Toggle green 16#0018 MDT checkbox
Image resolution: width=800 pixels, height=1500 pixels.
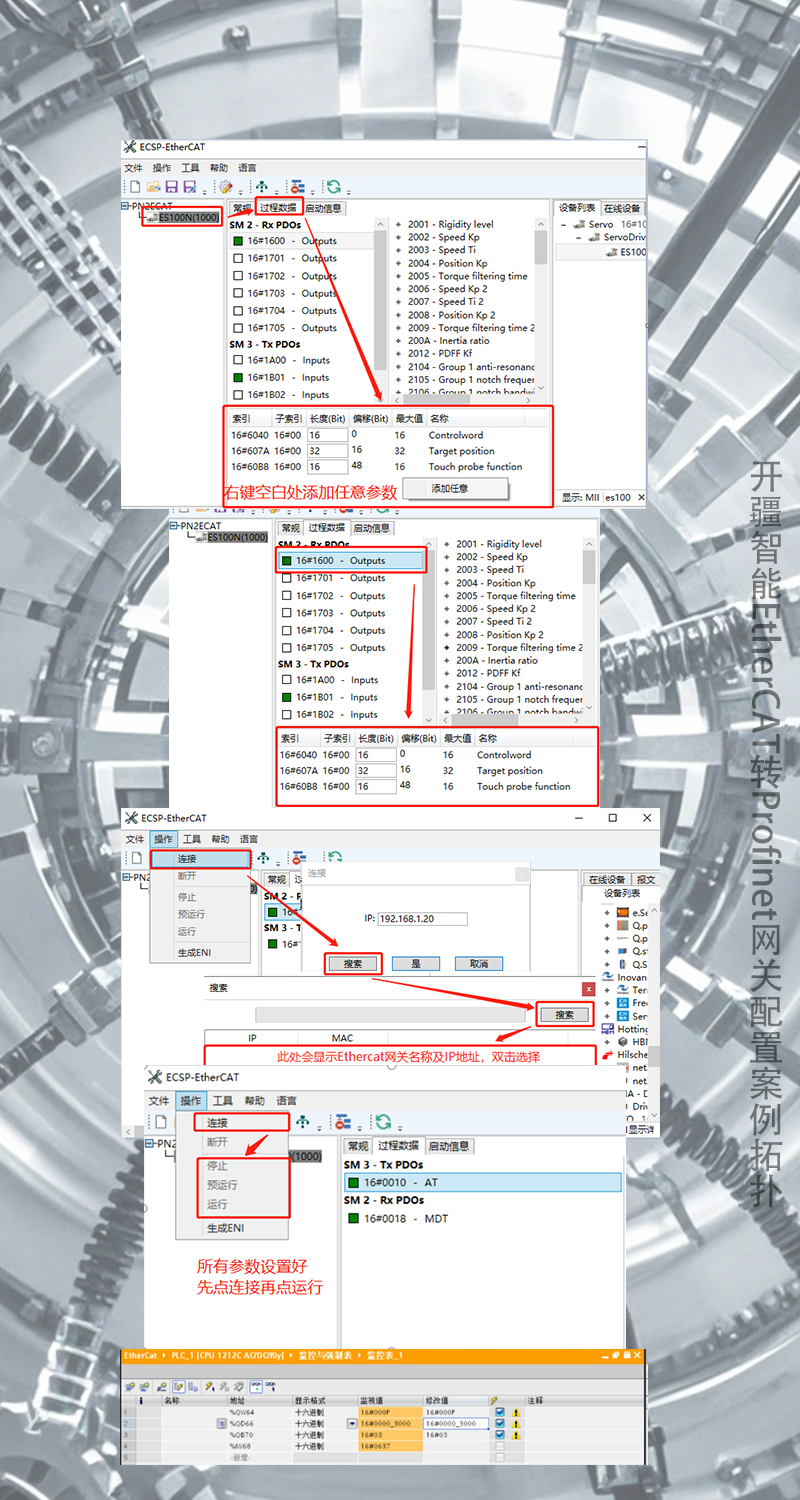coord(353,1218)
